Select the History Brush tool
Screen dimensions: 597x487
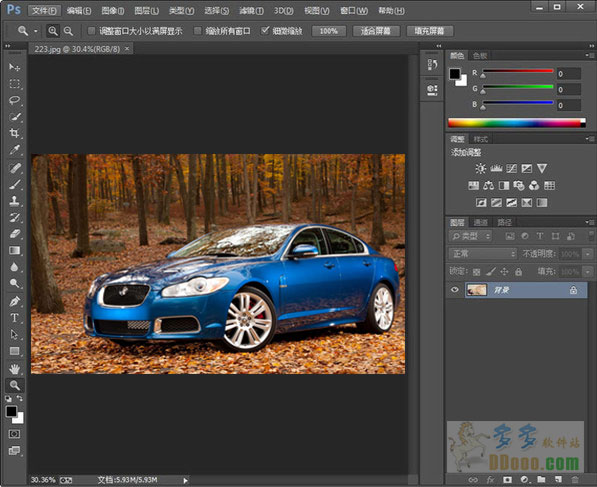coord(14,217)
